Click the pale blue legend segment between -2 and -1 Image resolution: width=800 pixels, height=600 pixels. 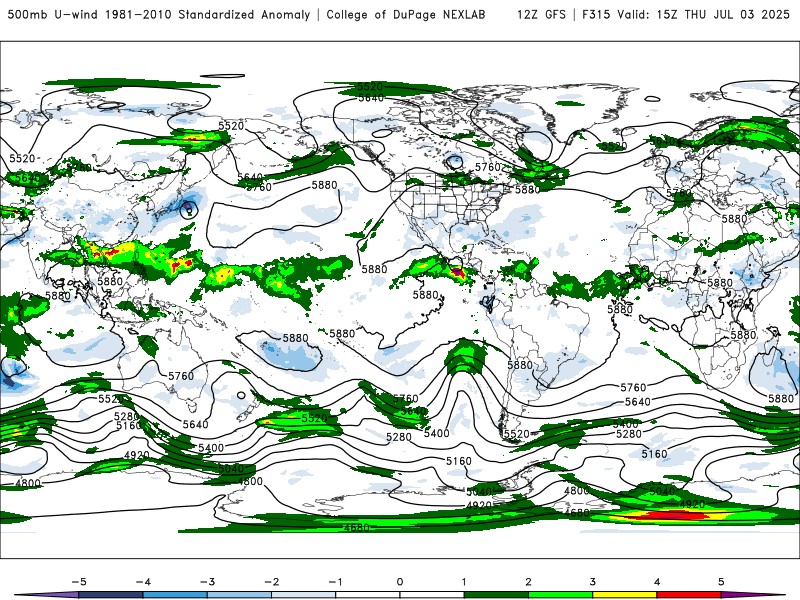304,595
